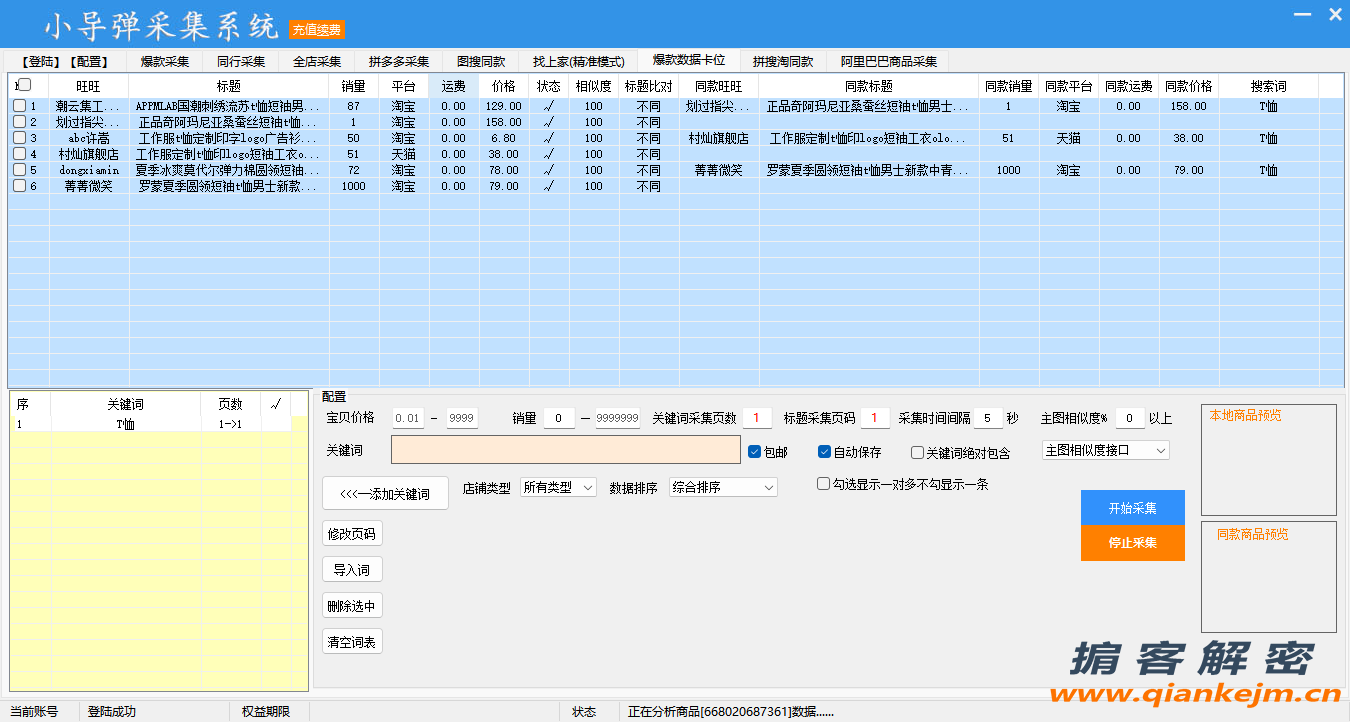Image resolution: width=1350 pixels, height=722 pixels.
Task: Click the 标题采集页码 field
Action: click(x=875, y=418)
